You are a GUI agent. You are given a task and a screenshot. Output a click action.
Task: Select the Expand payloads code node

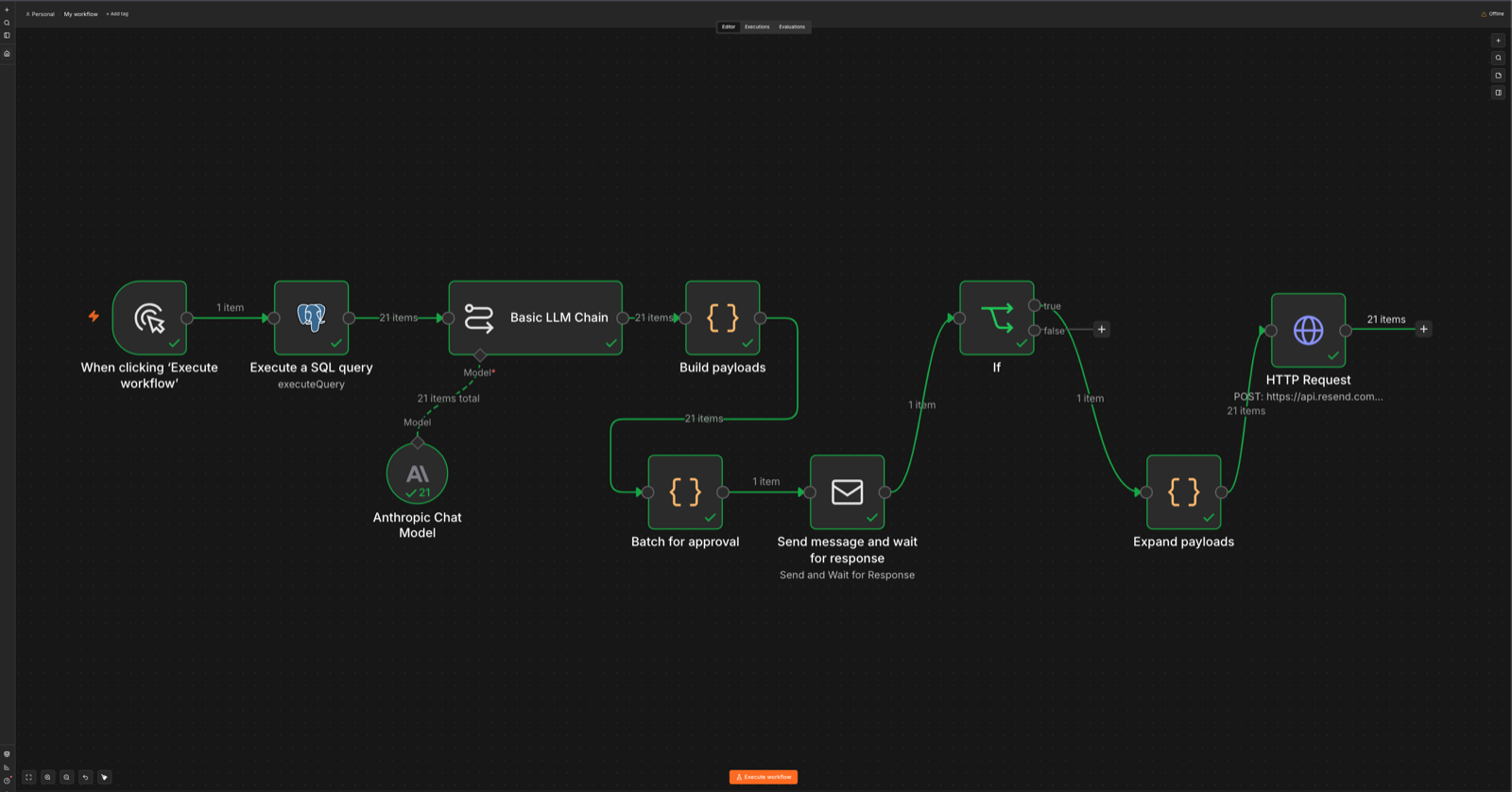pos(1184,491)
